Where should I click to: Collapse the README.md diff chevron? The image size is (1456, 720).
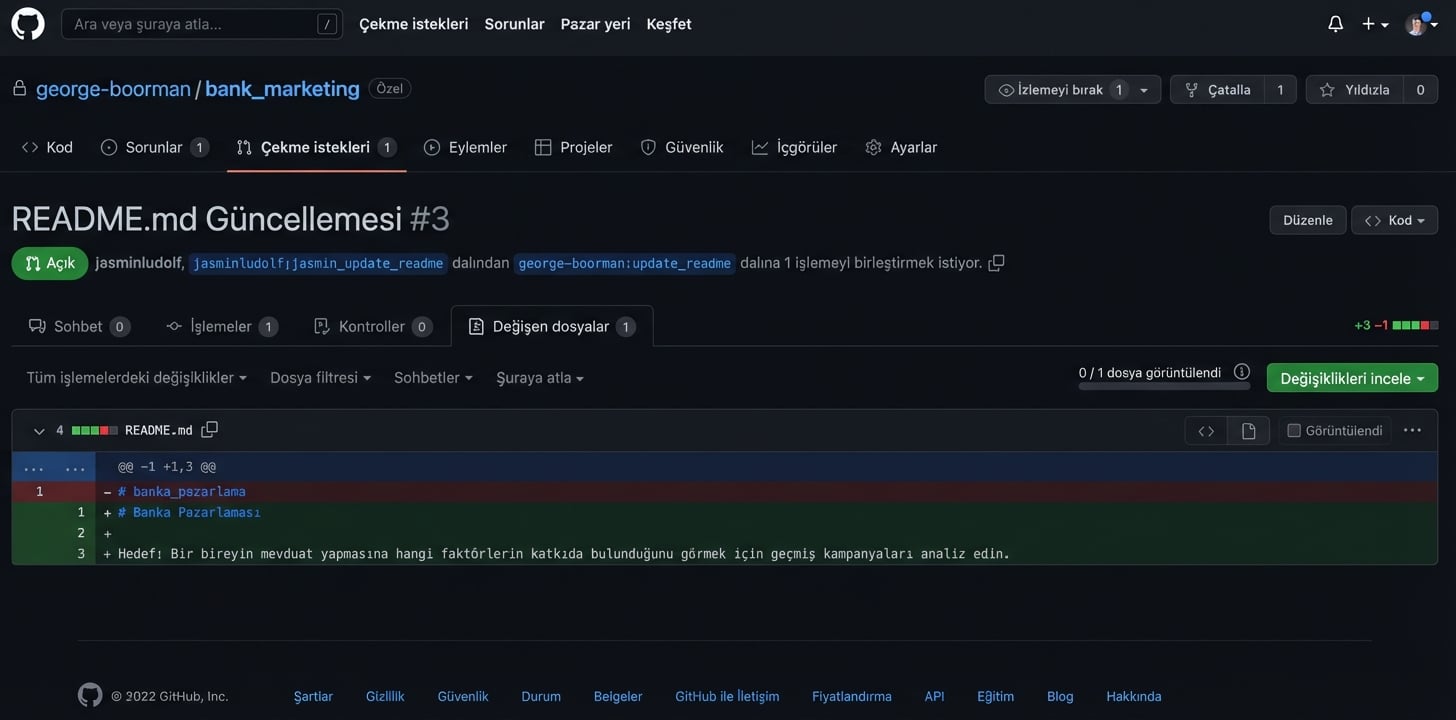[39, 431]
